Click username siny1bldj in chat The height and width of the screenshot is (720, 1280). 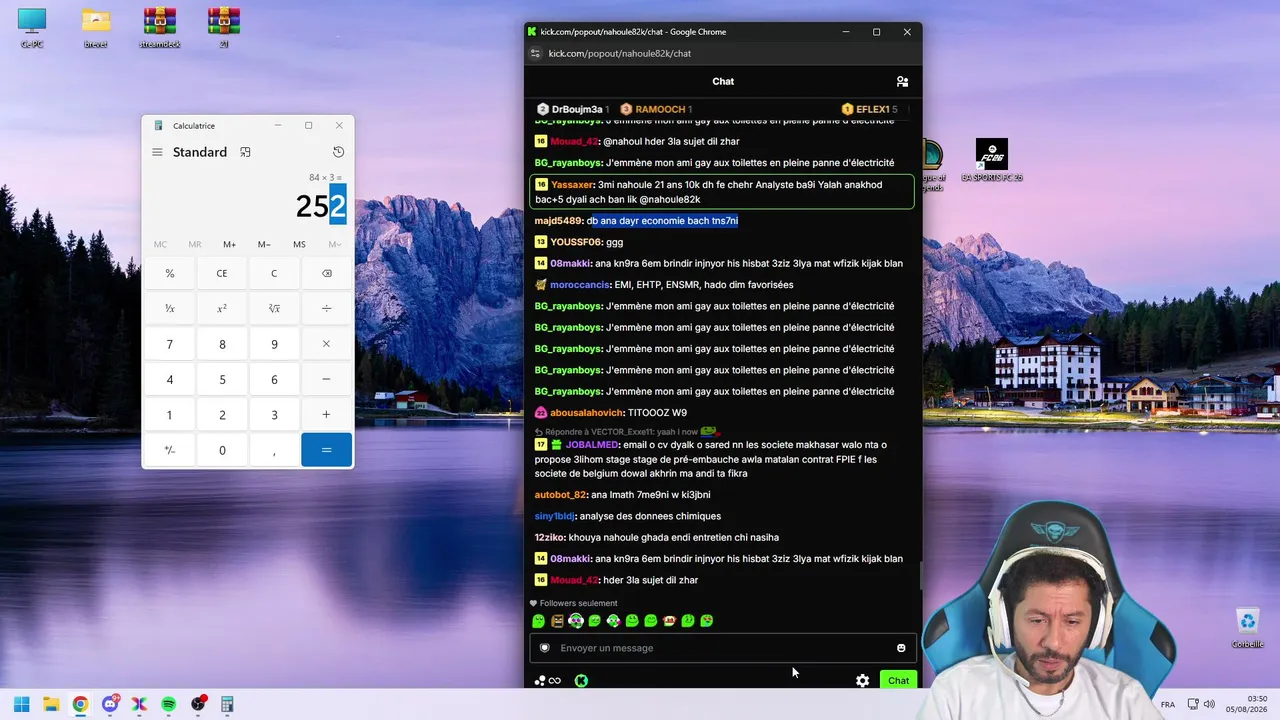555,516
